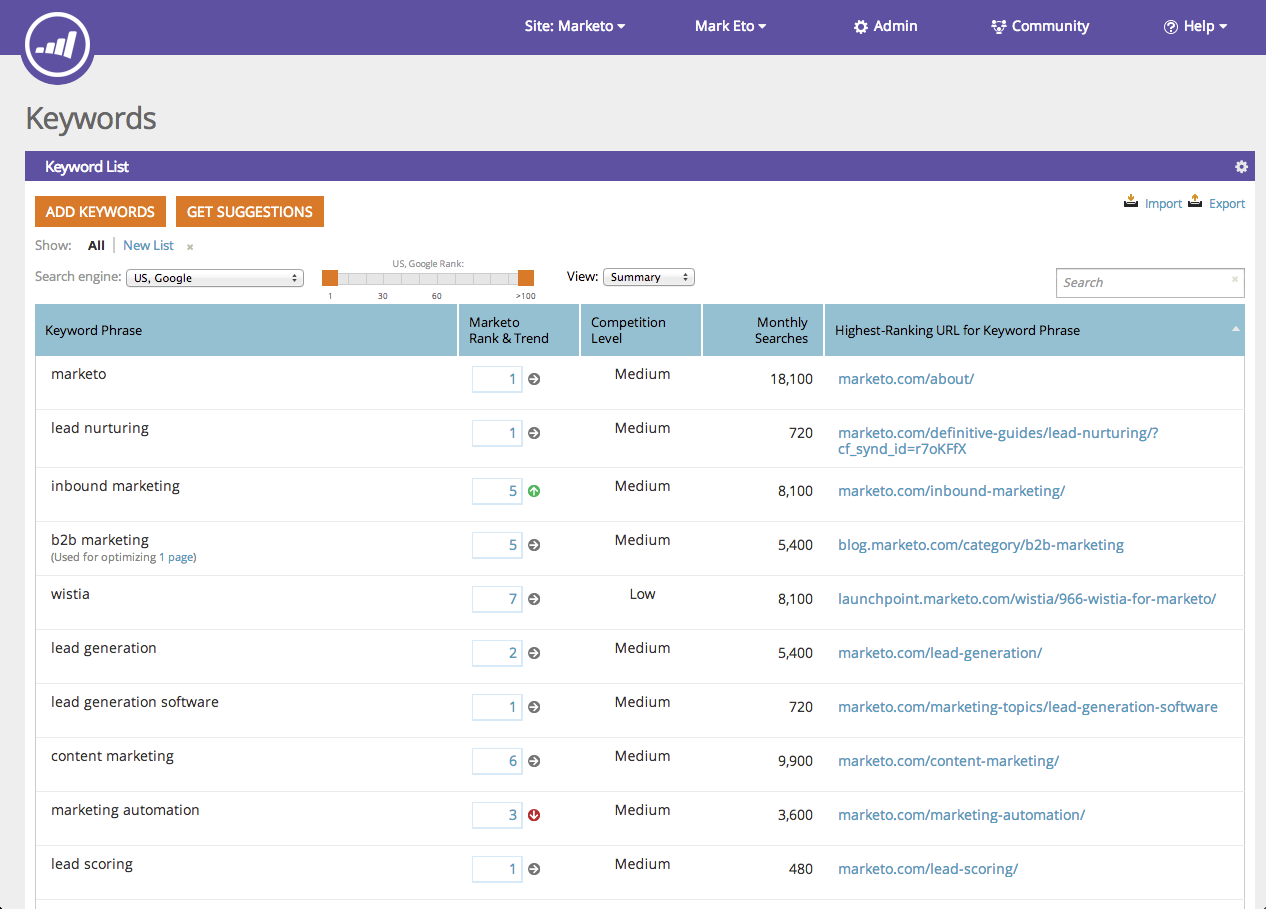1266x909 pixels.
Task: Open the Help menu
Action: (x=1195, y=26)
